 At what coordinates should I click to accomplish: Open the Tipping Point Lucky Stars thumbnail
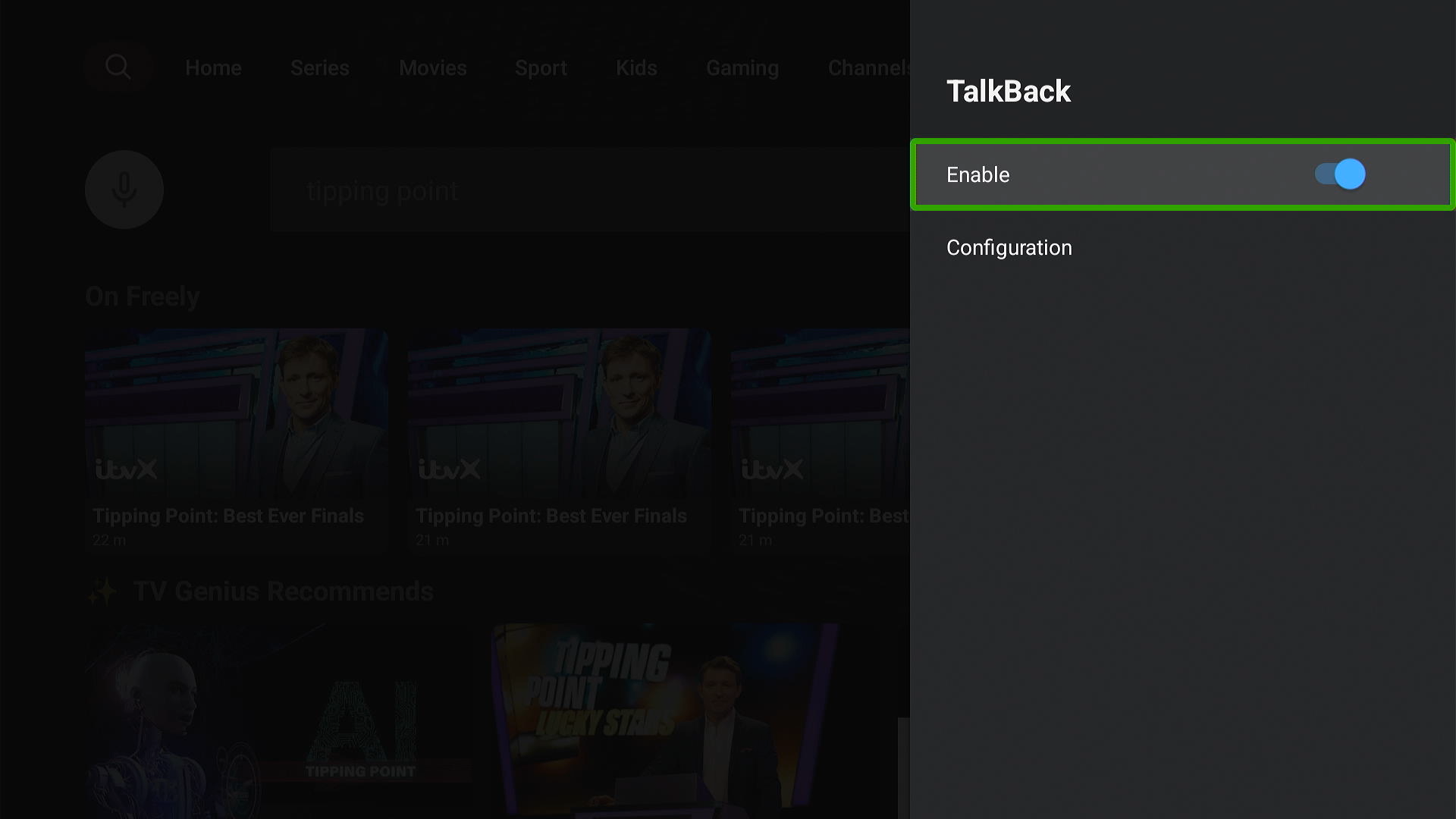click(x=666, y=721)
